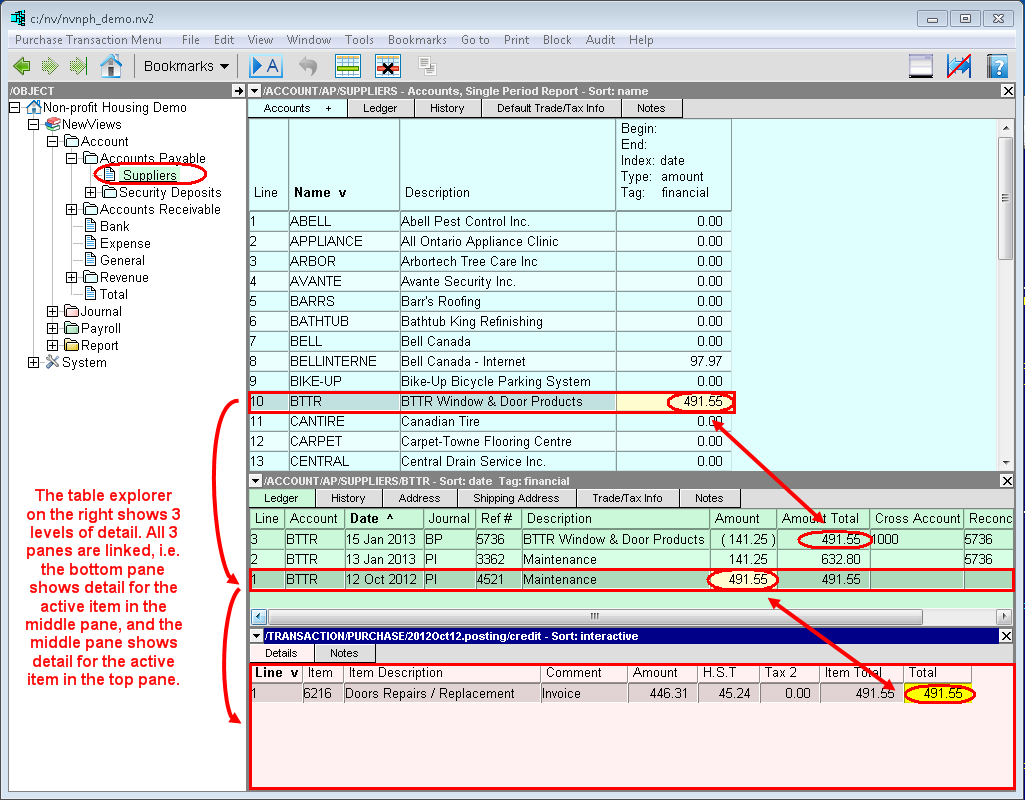The image size is (1025, 800).
Task: Close the /ACCOUNT/AP/SUPPLIERS/BTTR ledger pane
Action: pyautogui.click(x=1007, y=481)
